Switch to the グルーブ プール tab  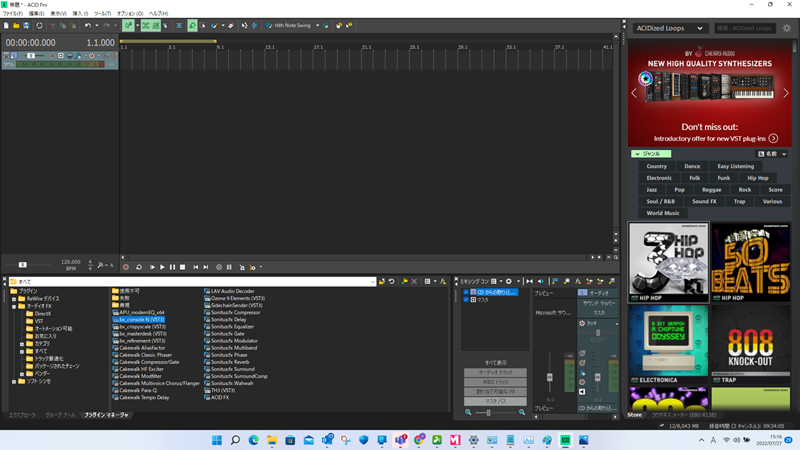pyautogui.click(x=60, y=415)
